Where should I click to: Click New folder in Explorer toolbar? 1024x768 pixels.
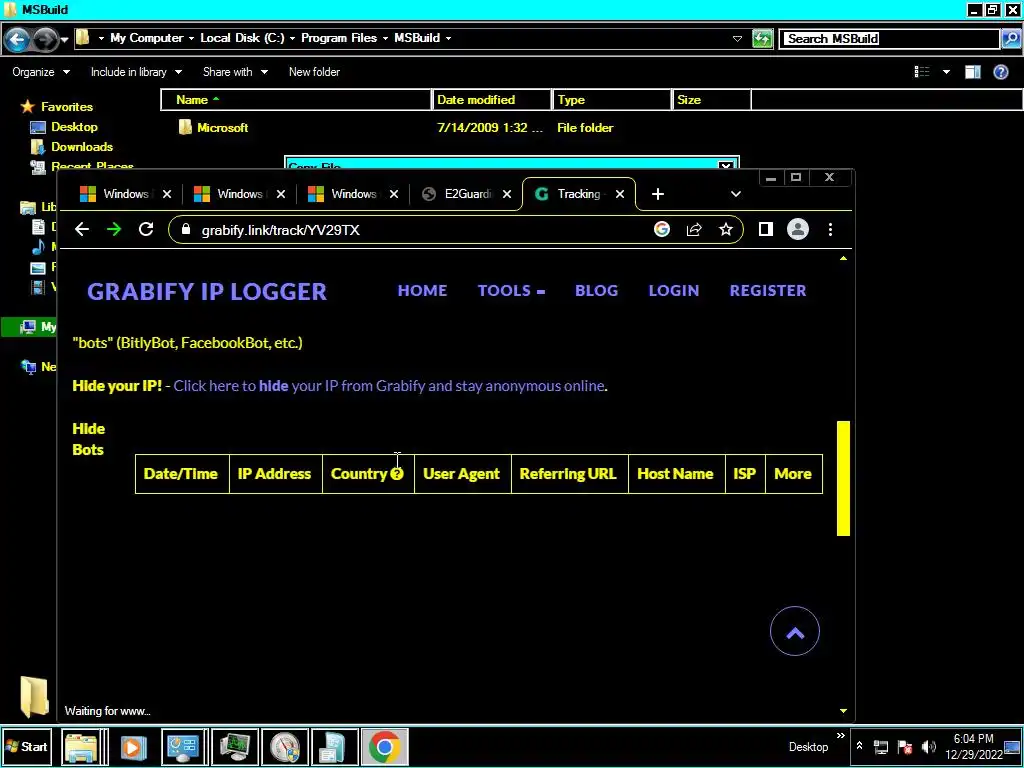314,72
